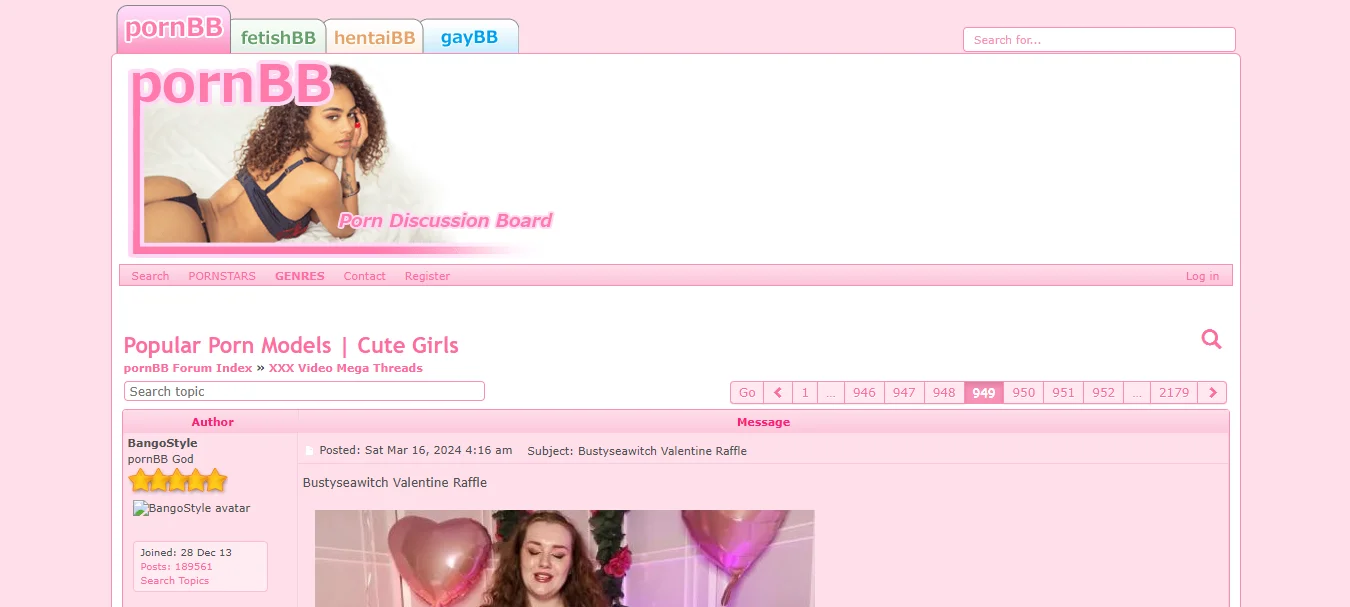Open the thread title 'Popular Porn Models | Cute Girls'
Image resolution: width=1350 pixels, height=607 pixels.
point(291,345)
